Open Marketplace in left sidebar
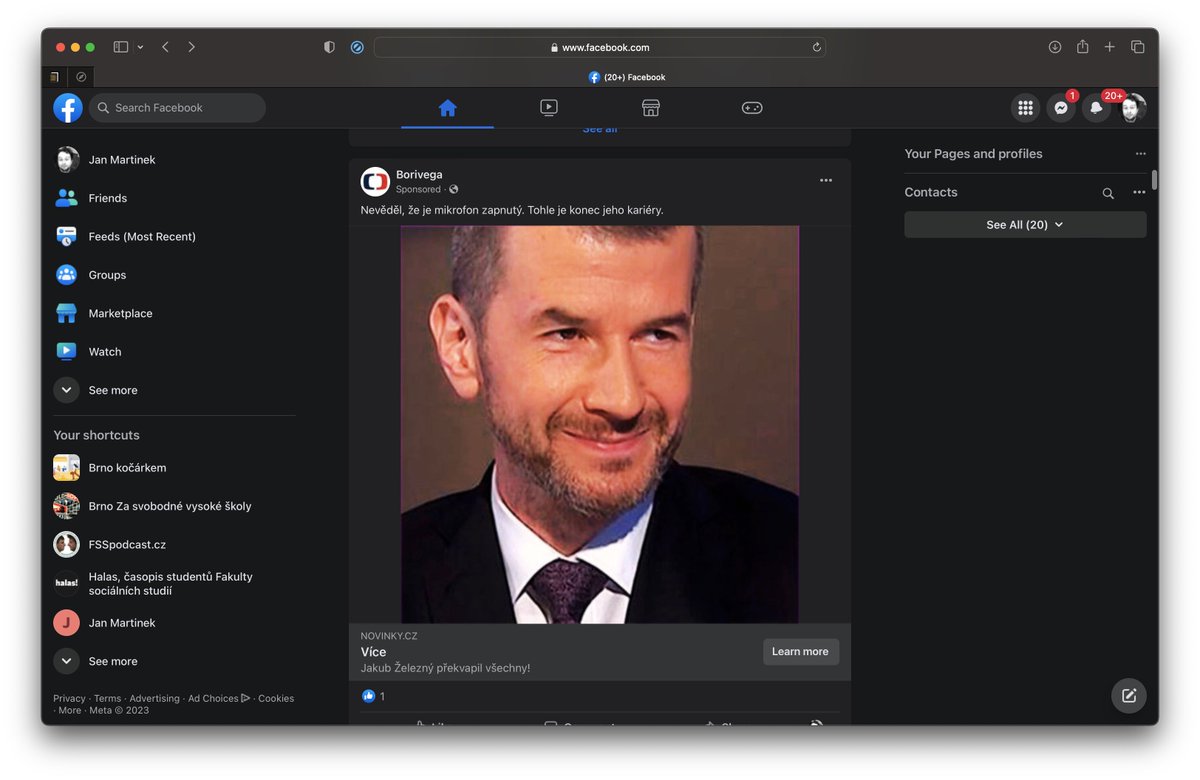The height and width of the screenshot is (780, 1200). tap(174, 313)
